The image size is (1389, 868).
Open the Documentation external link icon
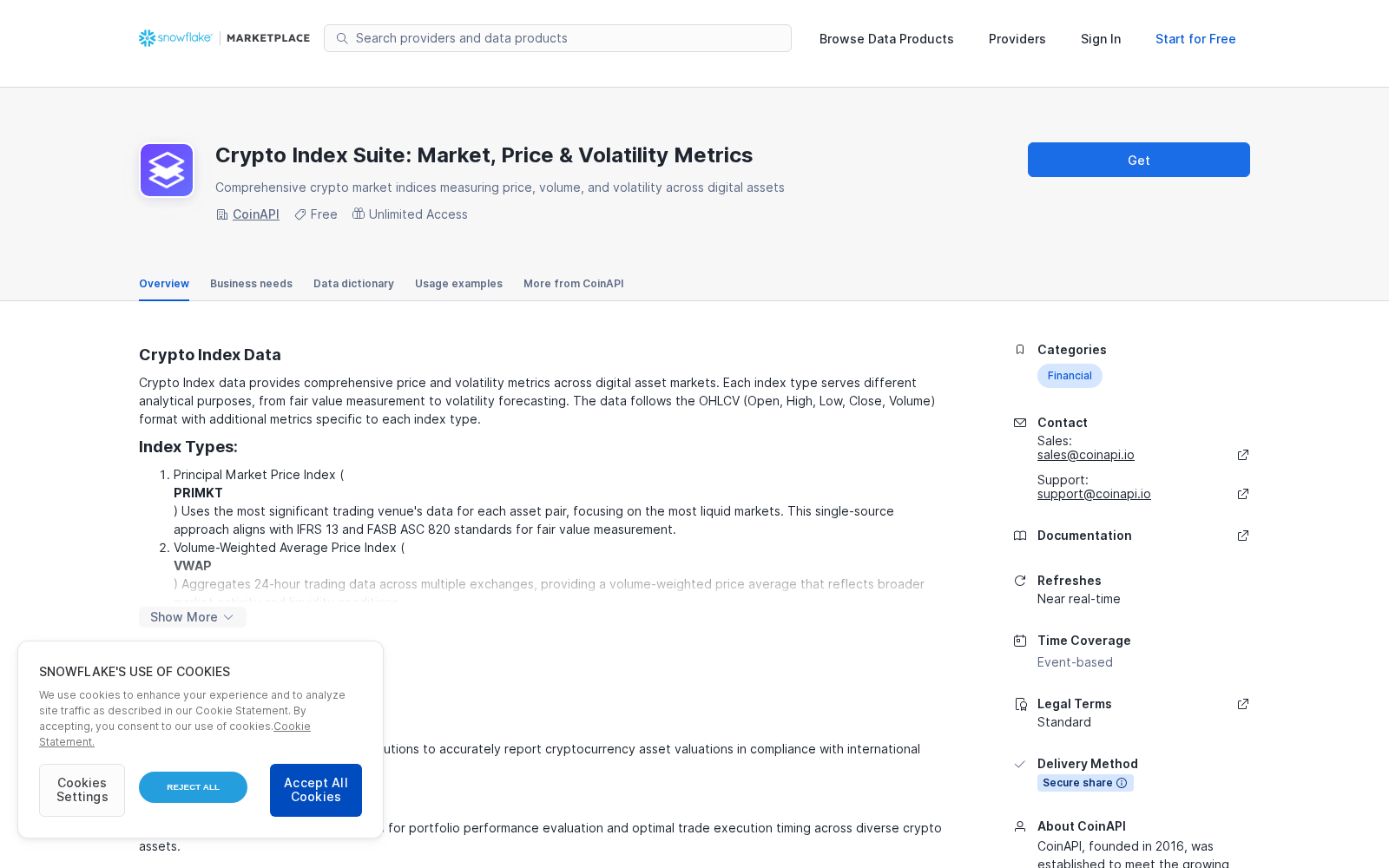1243,536
